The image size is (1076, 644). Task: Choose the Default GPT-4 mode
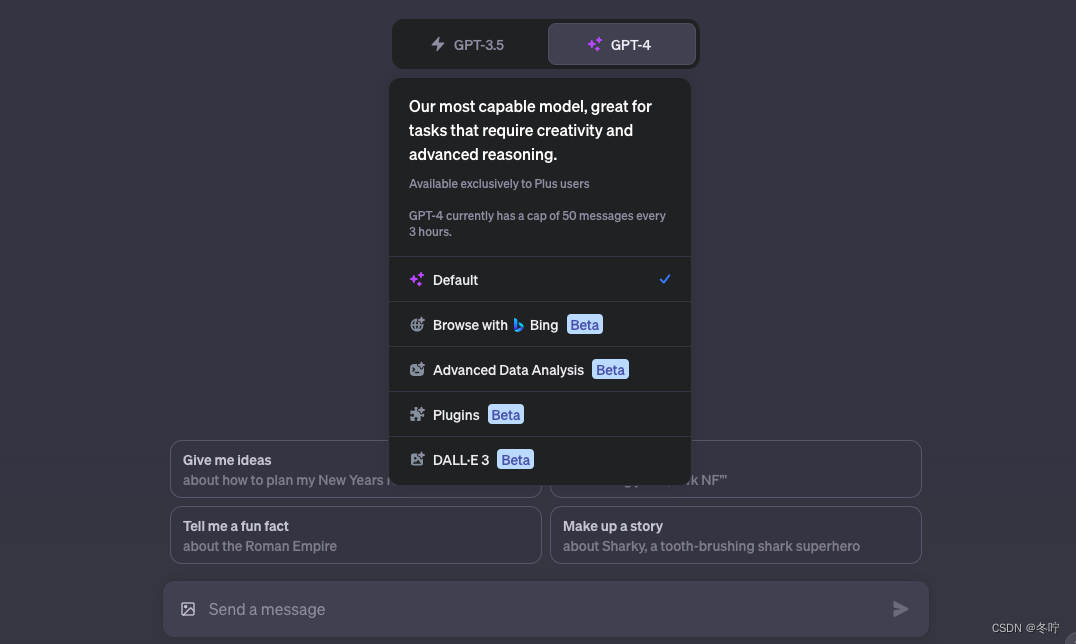pos(540,279)
